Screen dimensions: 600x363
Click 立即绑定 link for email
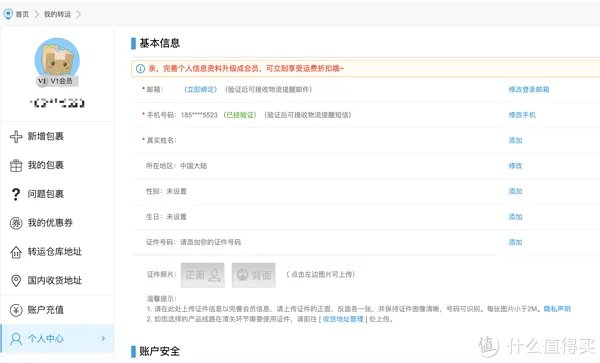pyautogui.click(x=201, y=90)
